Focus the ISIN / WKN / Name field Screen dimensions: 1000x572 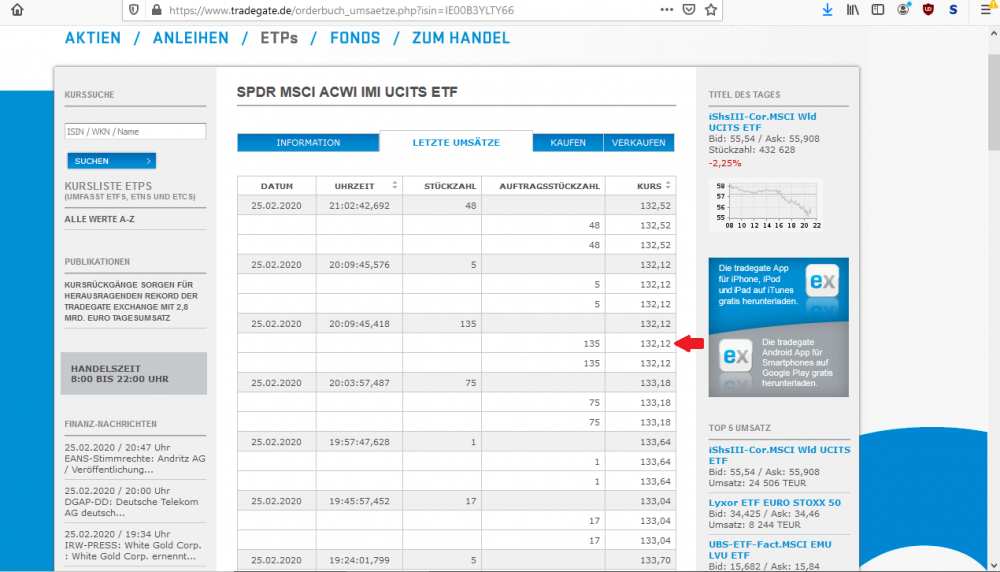pos(135,131)
